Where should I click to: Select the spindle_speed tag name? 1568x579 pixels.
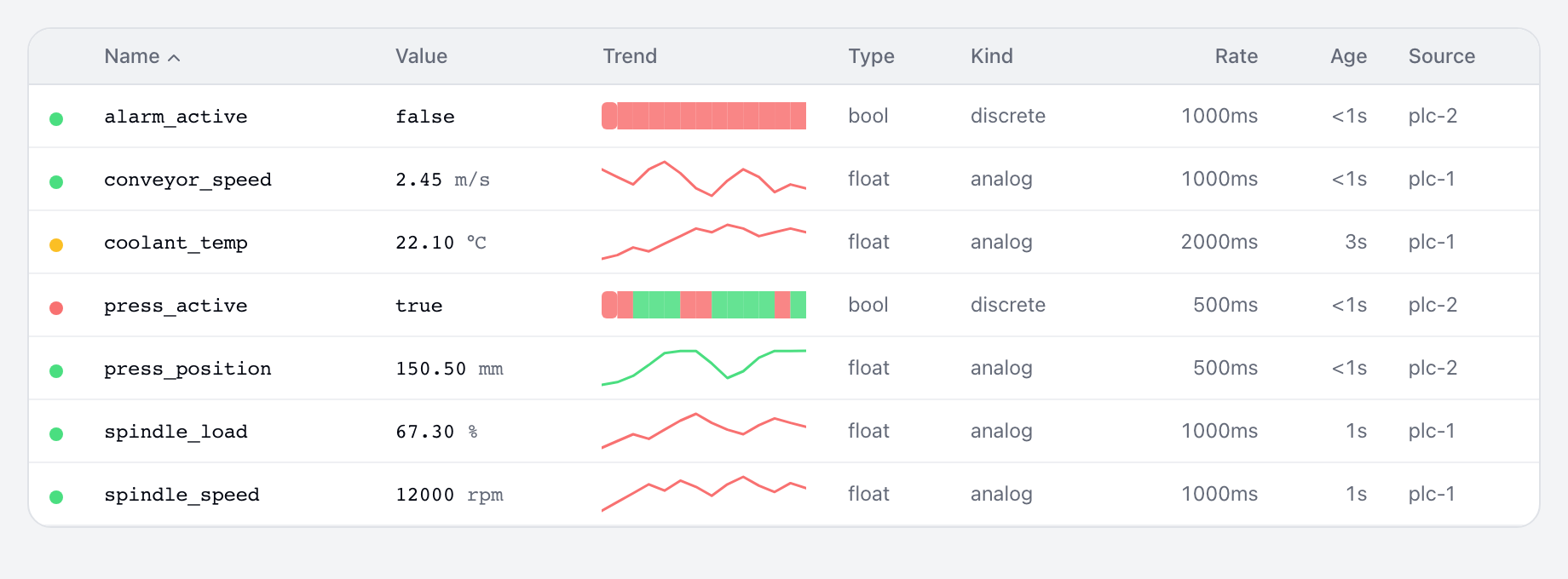(x=182, y=495)
